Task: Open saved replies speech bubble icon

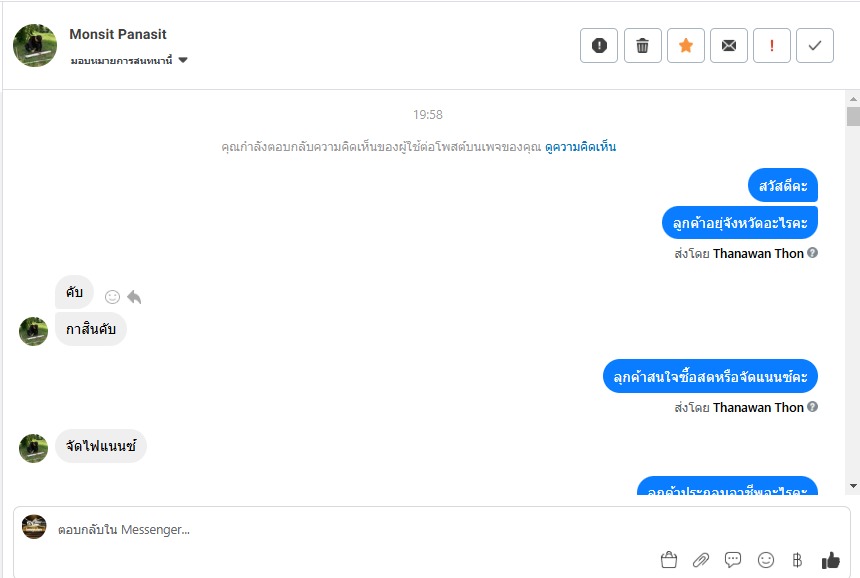Action: [x=733, y=560]
